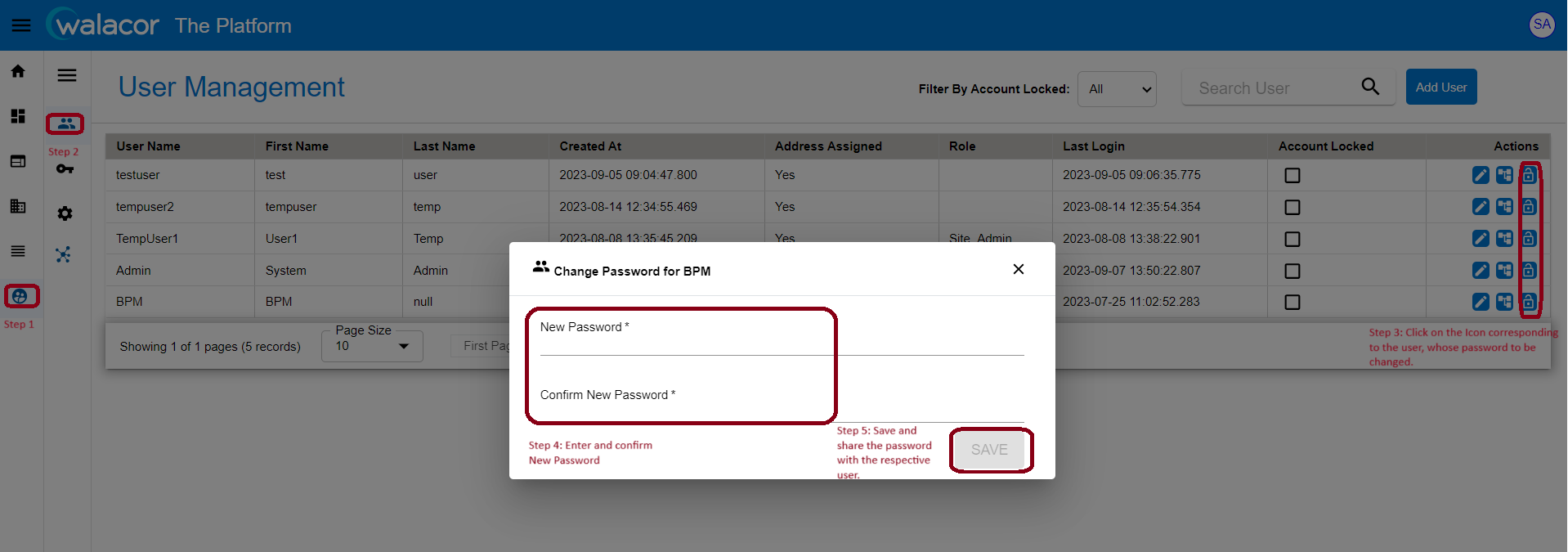
Task: Open the settings gear icon
Action: [65, 213]
